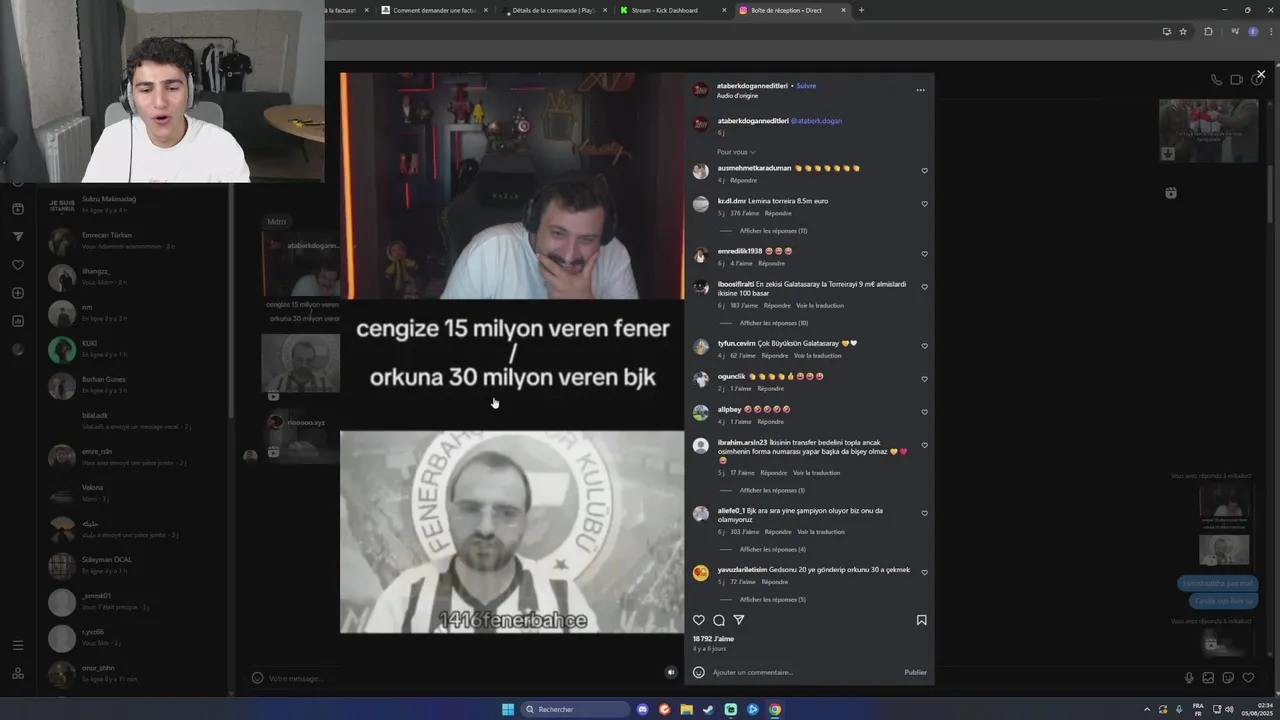
Task: Expand Afficher les réponses (1)
Action: pyautogui.click(x=772, y=490)
